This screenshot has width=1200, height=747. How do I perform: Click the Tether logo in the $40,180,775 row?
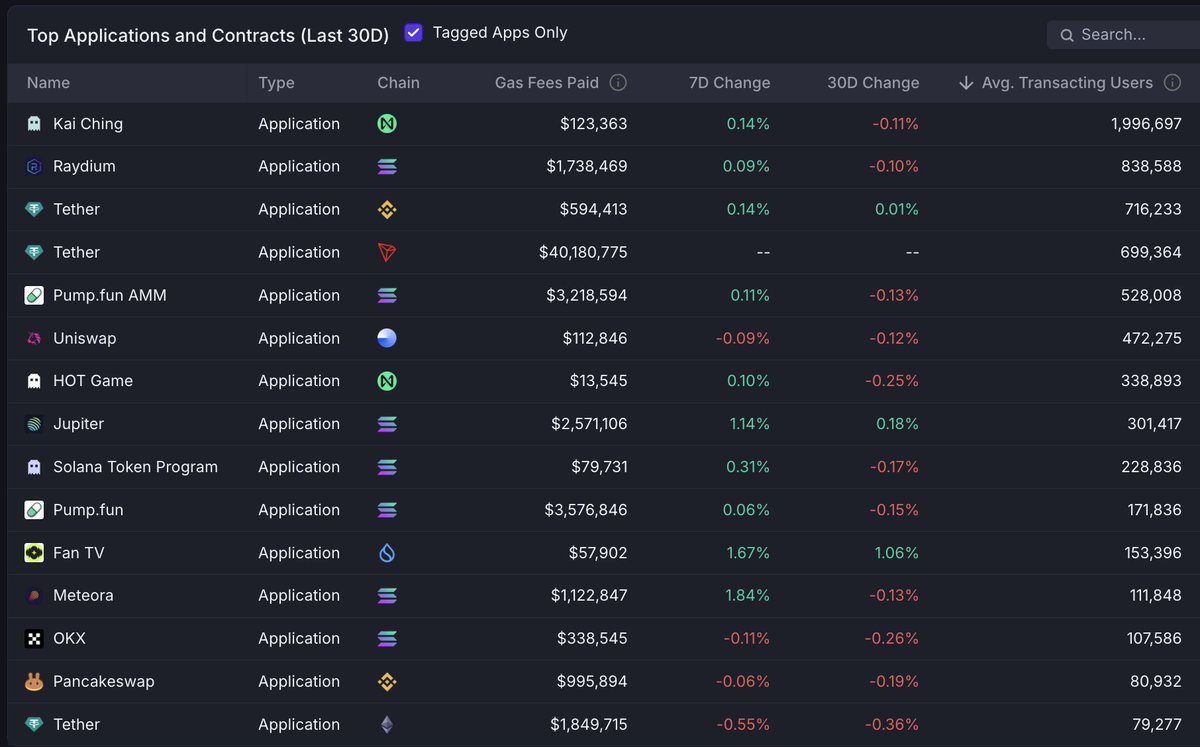coord(34,253)
